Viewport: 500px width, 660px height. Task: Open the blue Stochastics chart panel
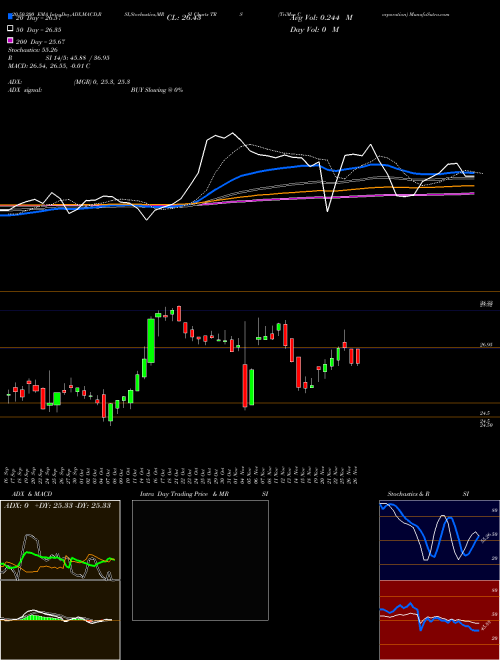point(439,540)
